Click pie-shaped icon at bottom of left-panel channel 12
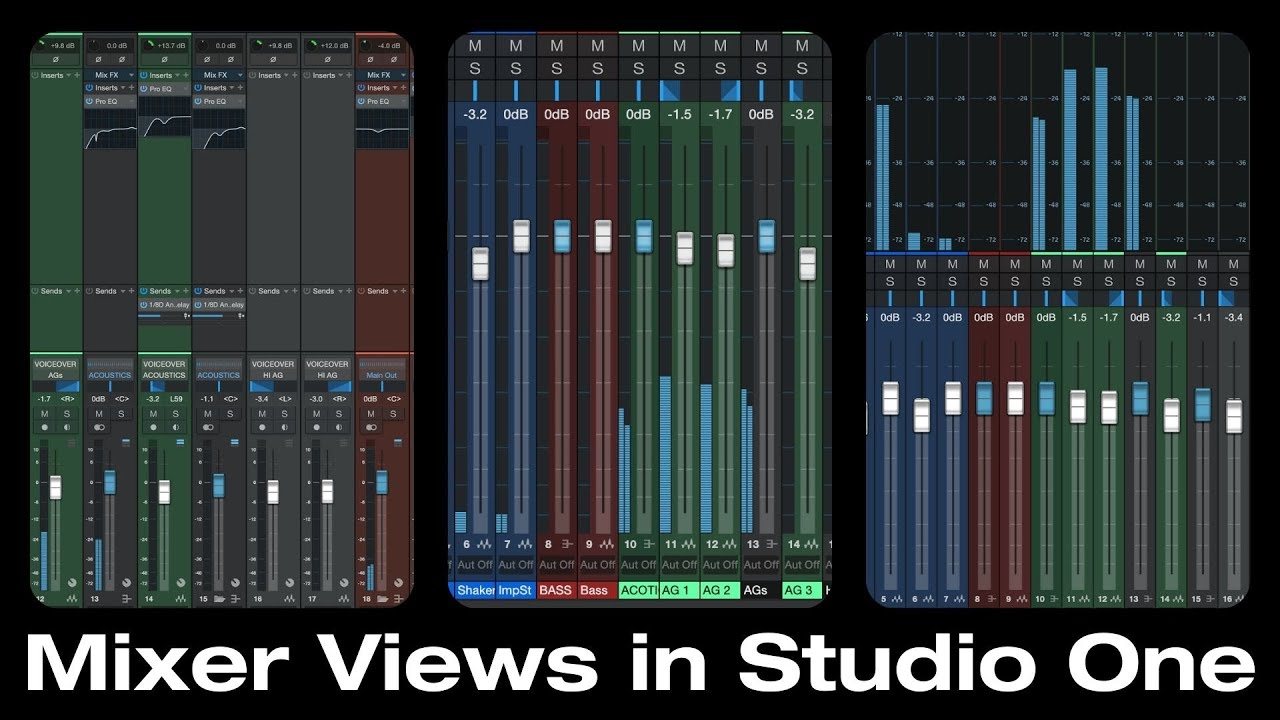 click(x=72, y=582)
